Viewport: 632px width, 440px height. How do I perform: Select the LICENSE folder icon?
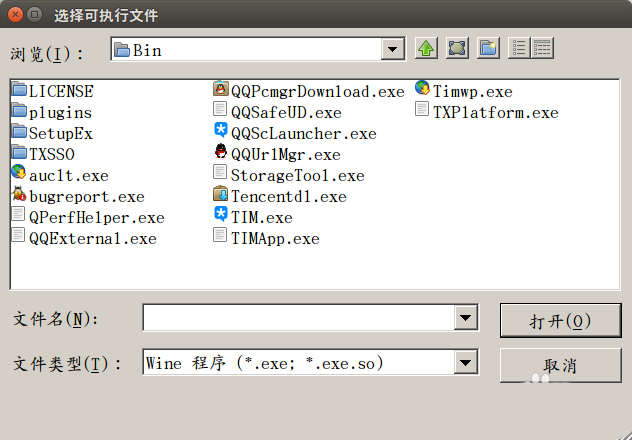coord(19,89)
